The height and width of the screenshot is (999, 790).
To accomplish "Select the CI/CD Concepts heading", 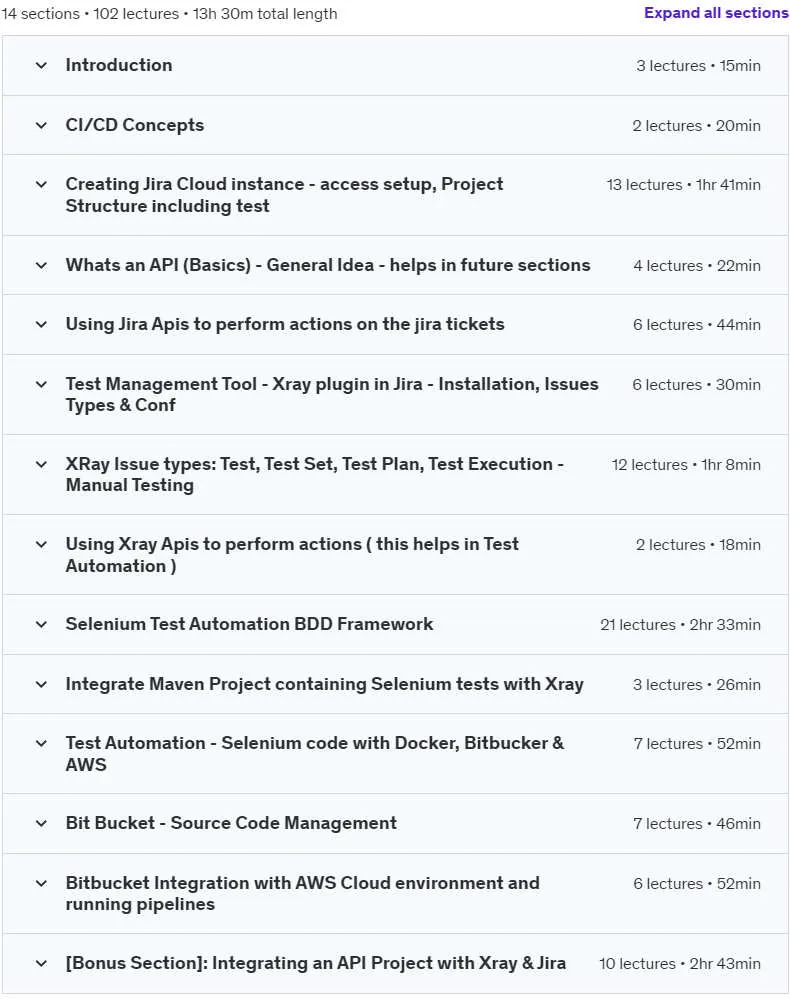I will (x=134, y=125).
